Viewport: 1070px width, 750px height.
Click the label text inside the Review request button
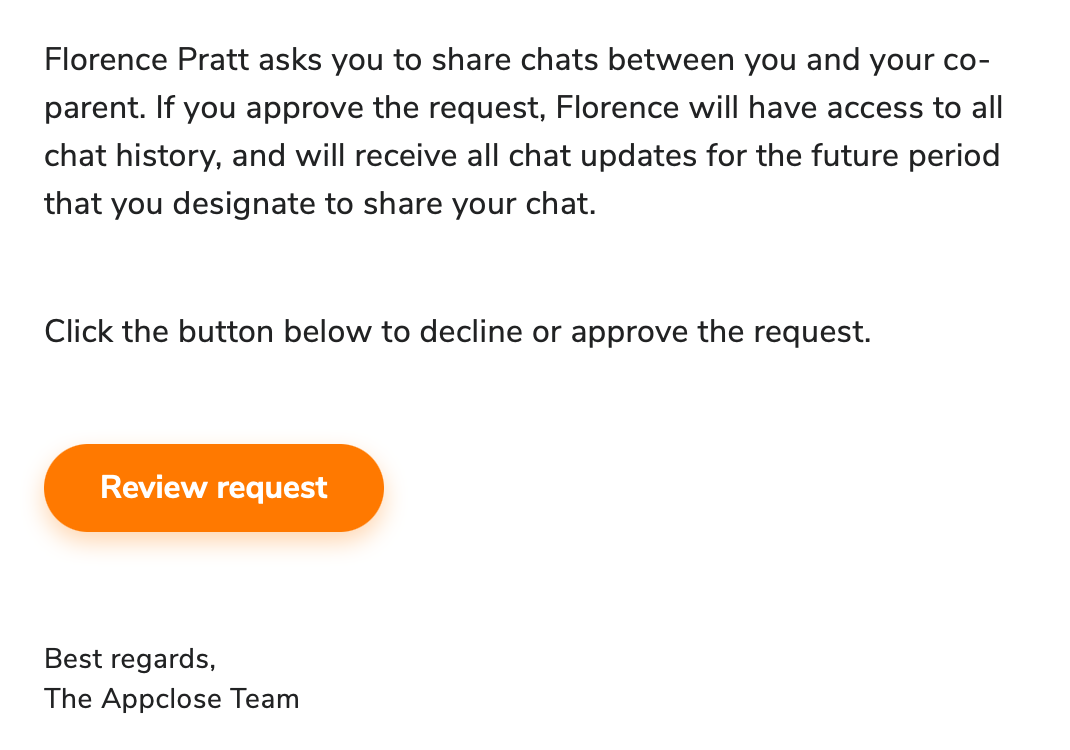tap(213, 487)
